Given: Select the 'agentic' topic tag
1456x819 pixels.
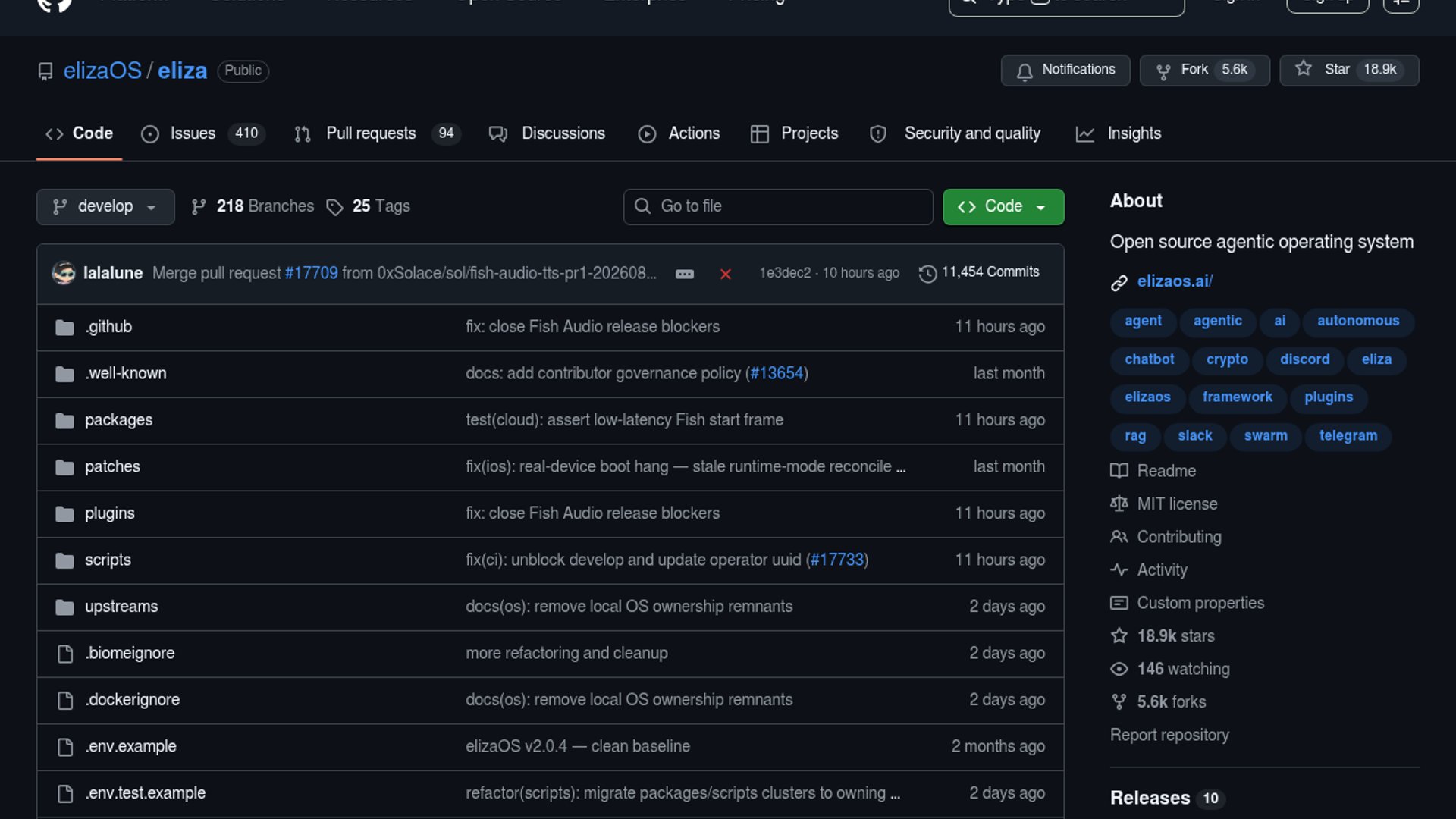Looking at the screenshot, I should click(x=1217, y=322).
